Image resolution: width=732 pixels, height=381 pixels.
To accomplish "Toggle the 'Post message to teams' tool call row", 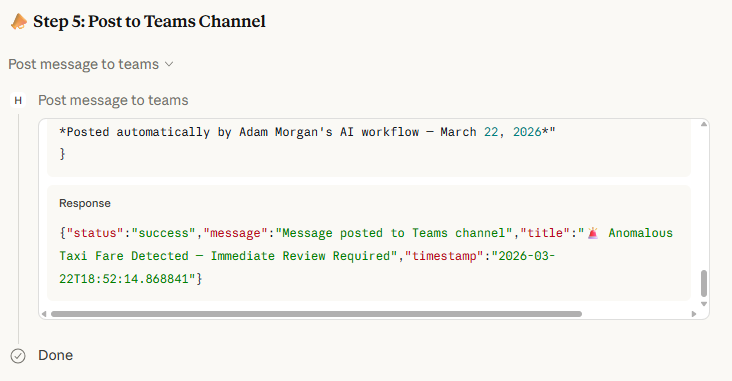I will pyautogui.click(x=113, y=100).
